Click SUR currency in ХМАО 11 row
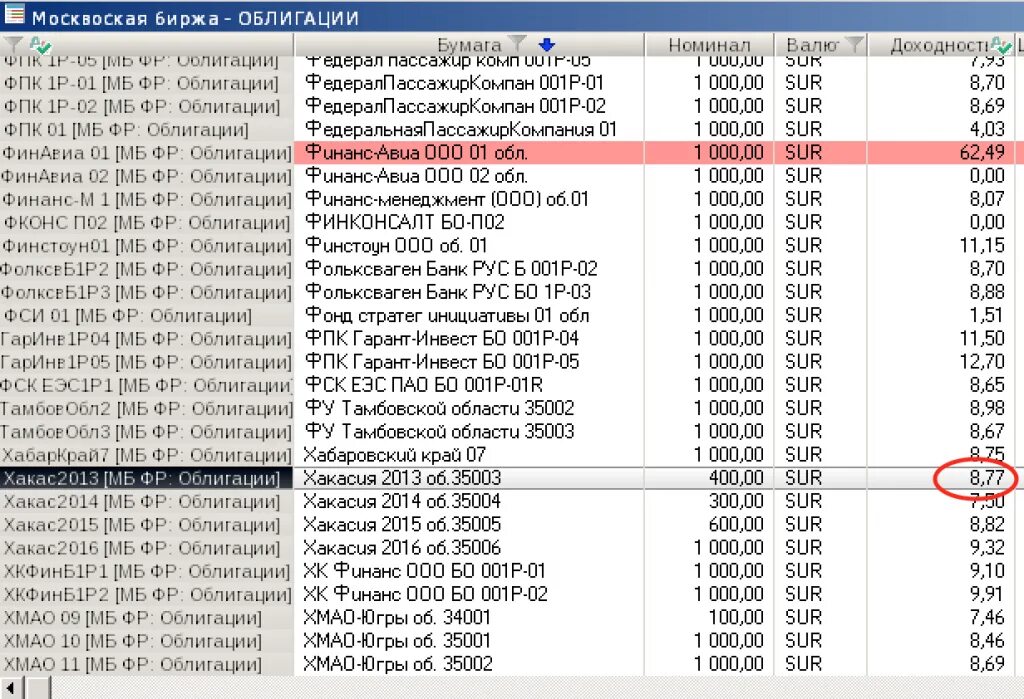The image size is (1024, 699). point(804,664)
